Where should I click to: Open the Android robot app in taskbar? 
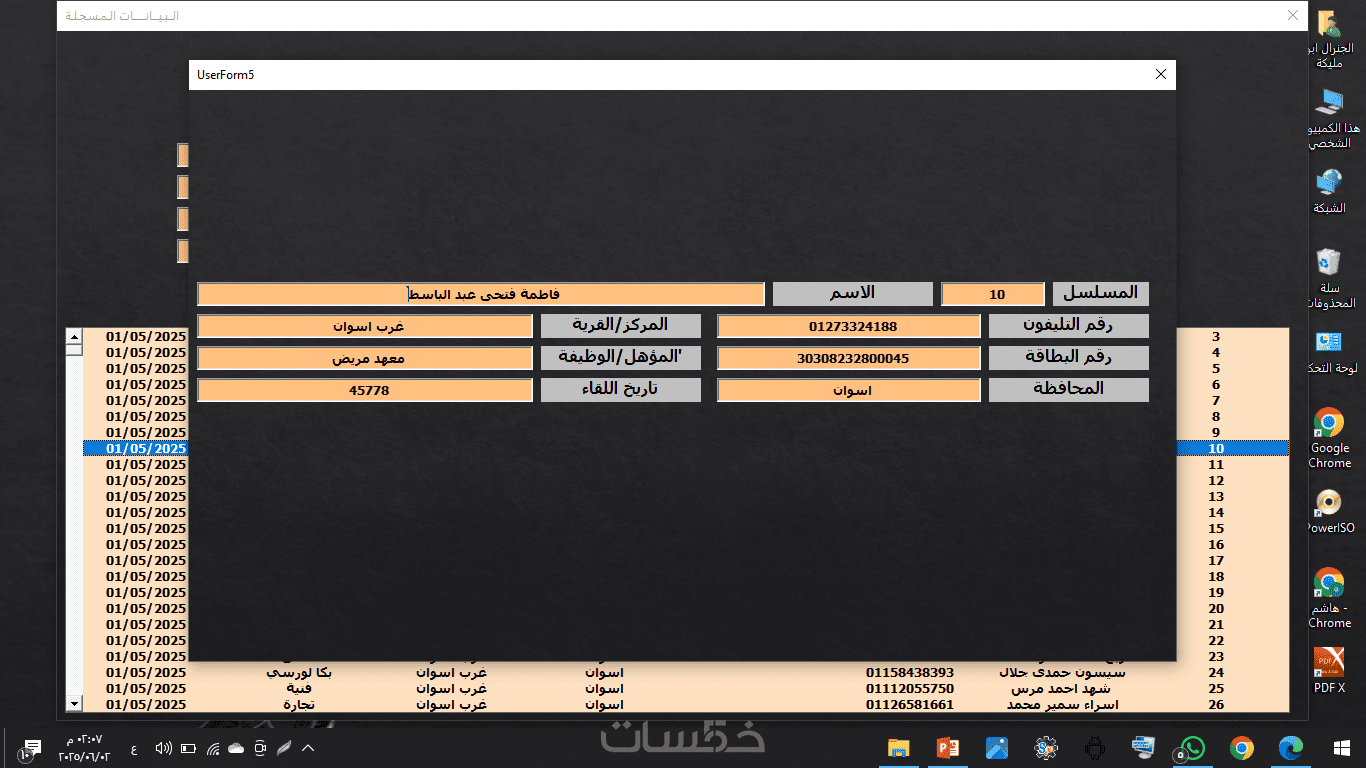(x=1095, y=747)
